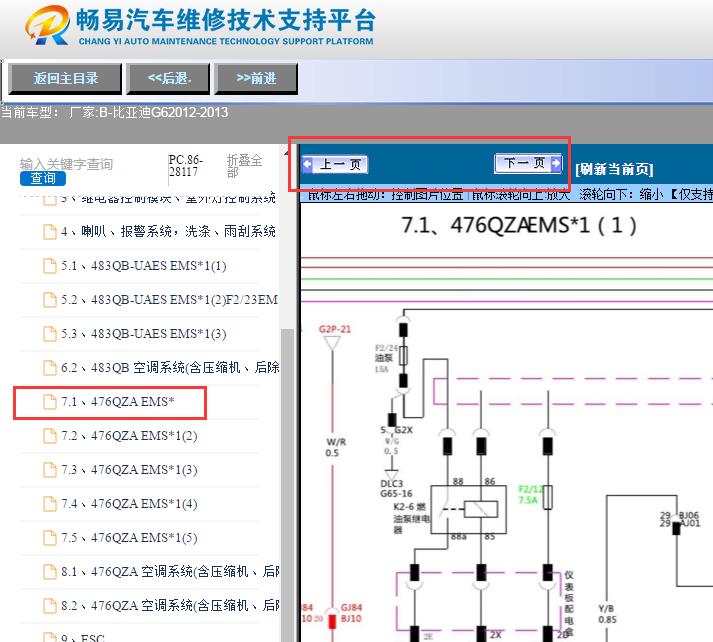Click document icon beside 5.3 entry

coord(50,334)
